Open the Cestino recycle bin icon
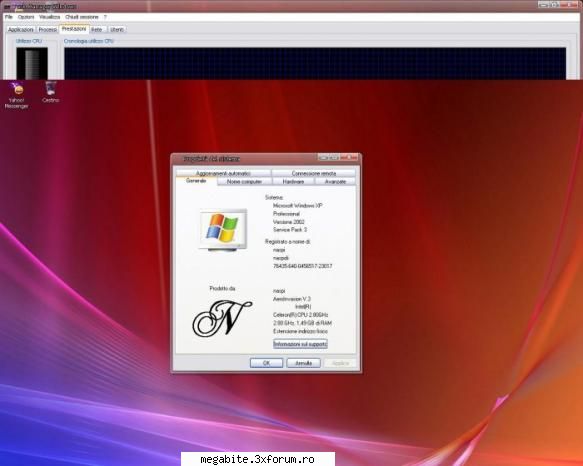The width and height of the screenshot is (583, 466). click(x=51, y=92)
